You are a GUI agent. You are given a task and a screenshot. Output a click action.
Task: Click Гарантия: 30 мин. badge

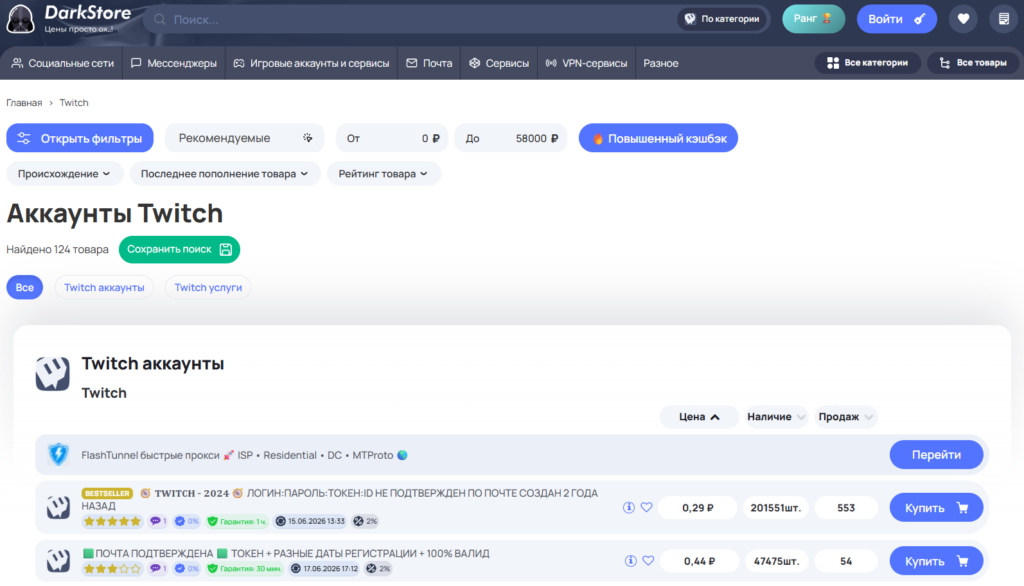pyautogui.click(x=244, y=569)
